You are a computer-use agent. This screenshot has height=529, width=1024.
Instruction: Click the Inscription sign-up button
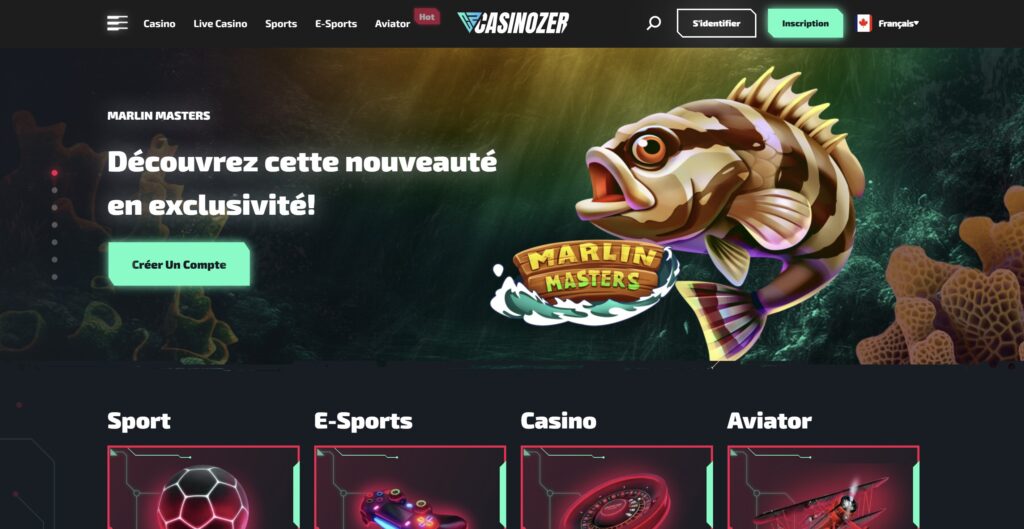tap(805, 23)
